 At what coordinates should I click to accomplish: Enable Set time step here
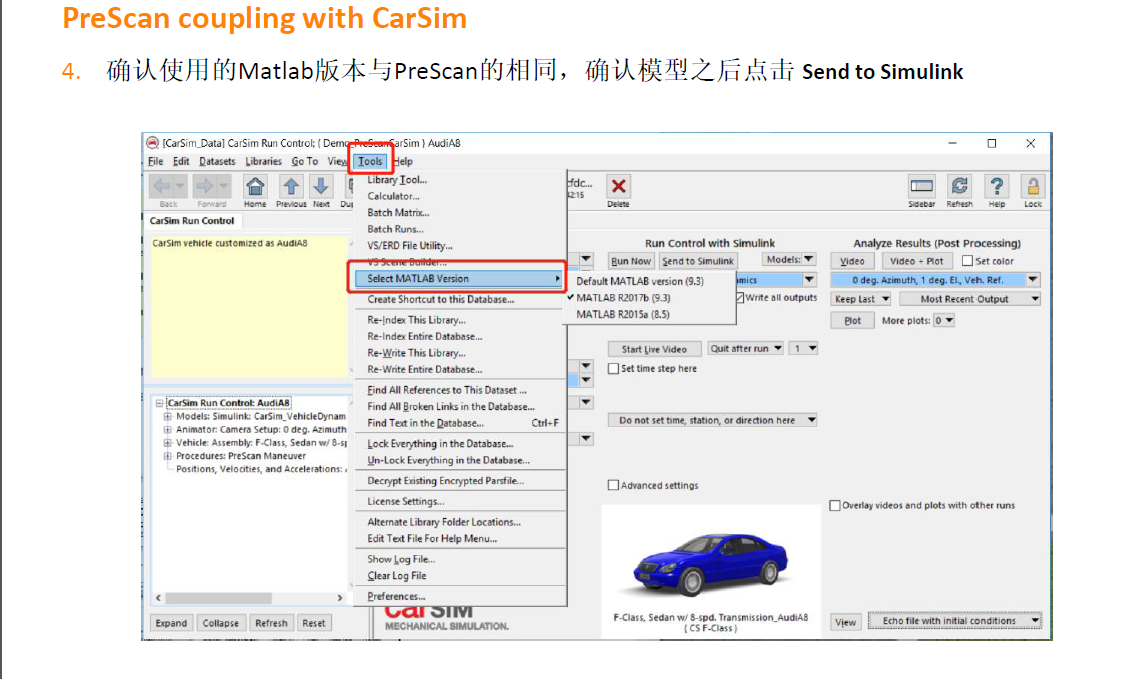click(x=613, y=367)
